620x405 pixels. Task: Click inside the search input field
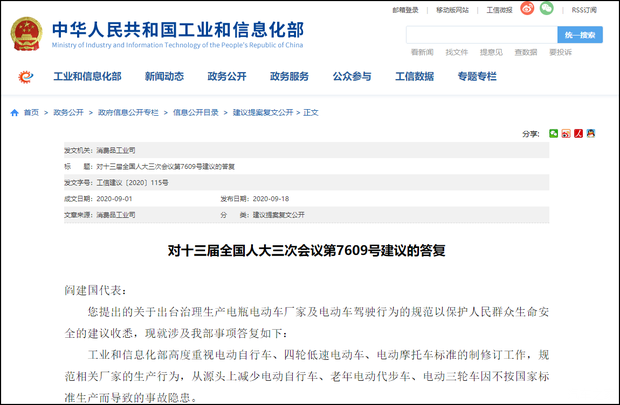click(x=482, y=35)
